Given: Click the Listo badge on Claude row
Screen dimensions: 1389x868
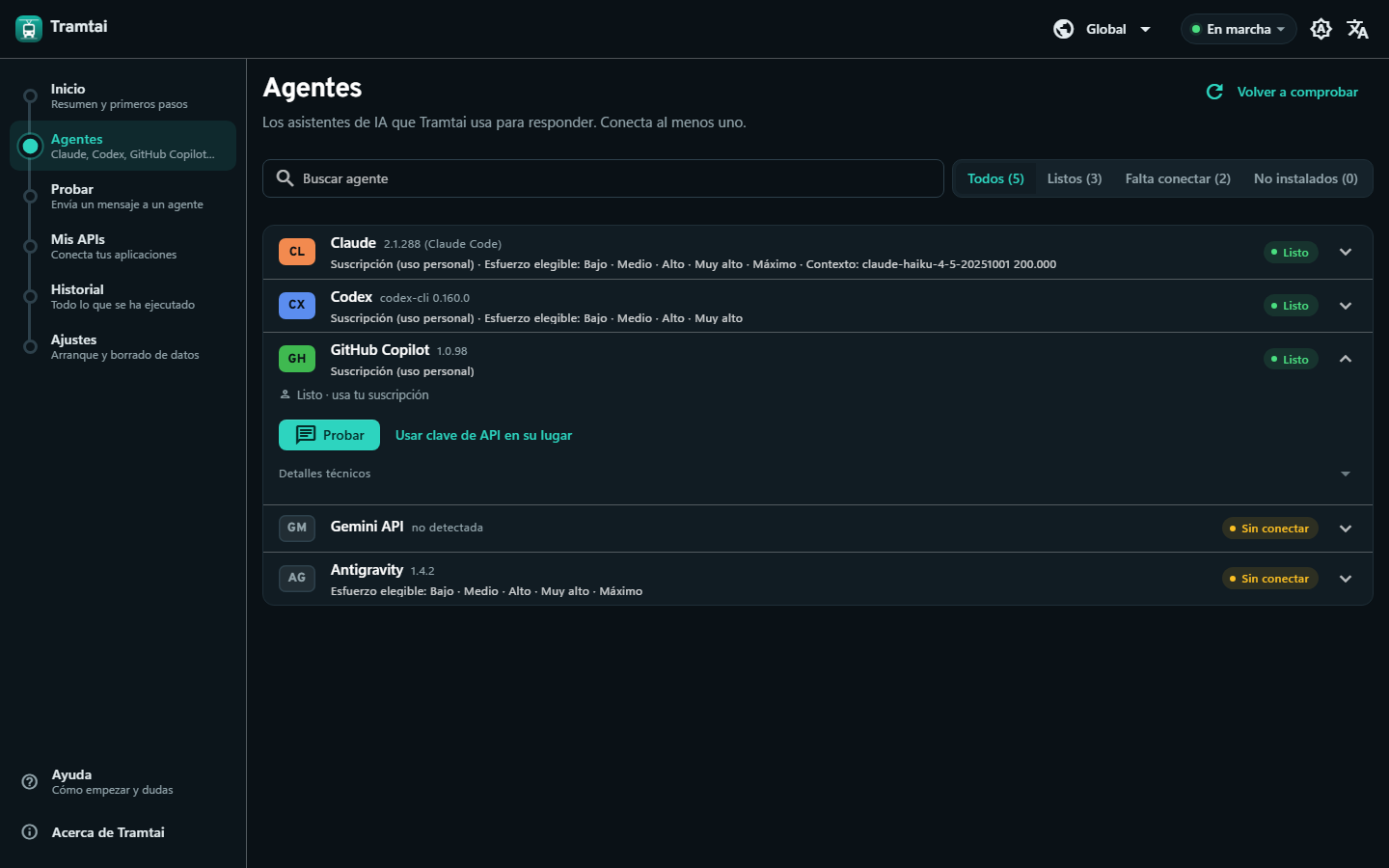Looking at the screenshot, I should 1291,252.
